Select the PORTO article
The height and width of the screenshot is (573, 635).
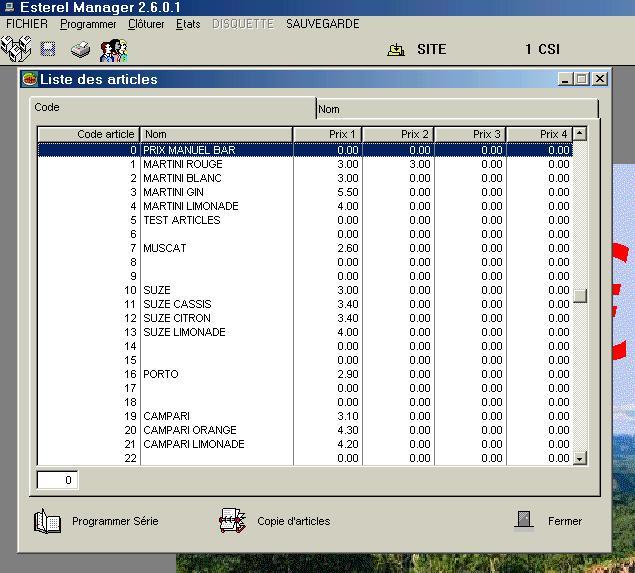click(305, 374)
